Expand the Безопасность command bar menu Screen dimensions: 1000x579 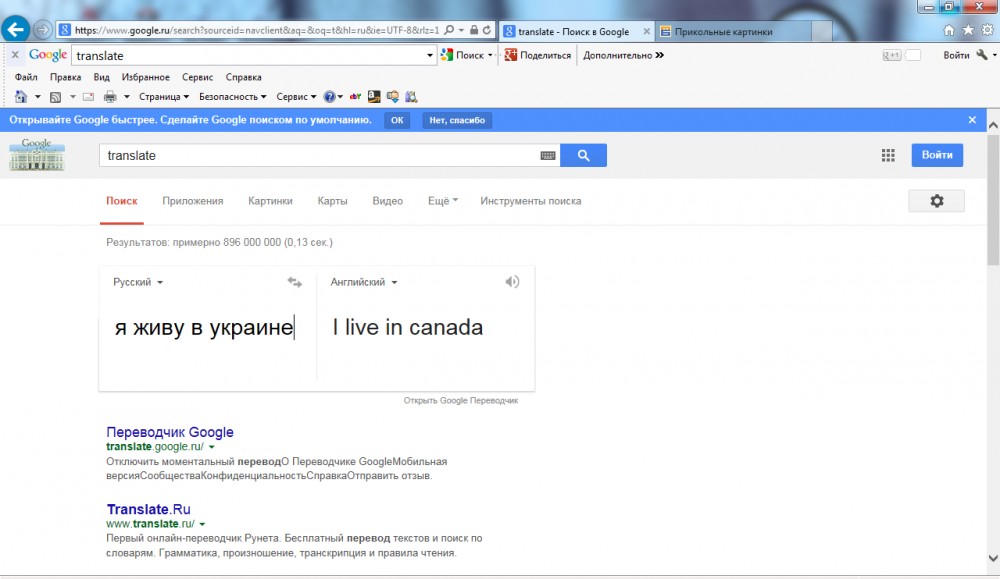232,97
